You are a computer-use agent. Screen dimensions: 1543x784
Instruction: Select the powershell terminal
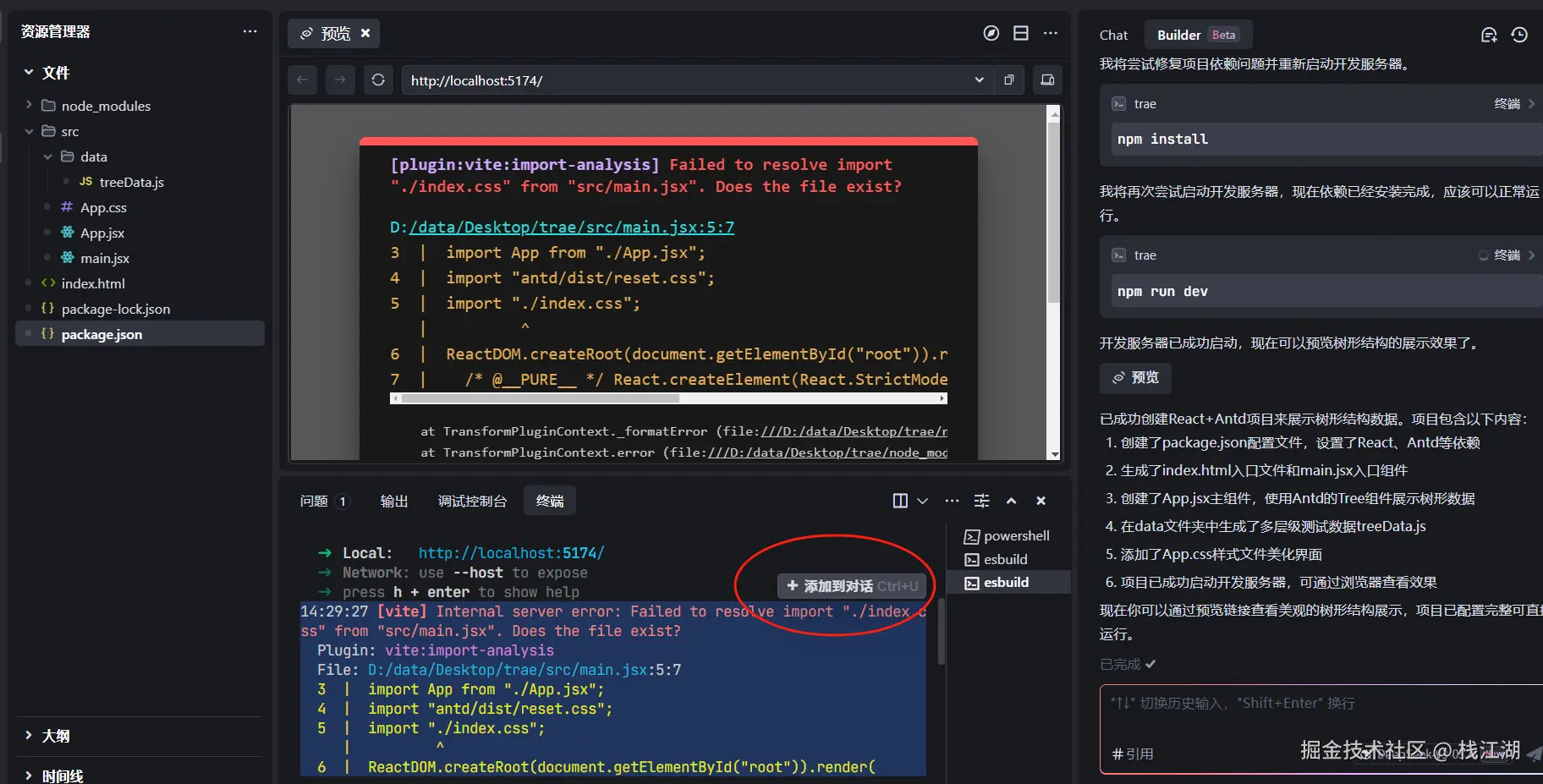[1008, 536]
